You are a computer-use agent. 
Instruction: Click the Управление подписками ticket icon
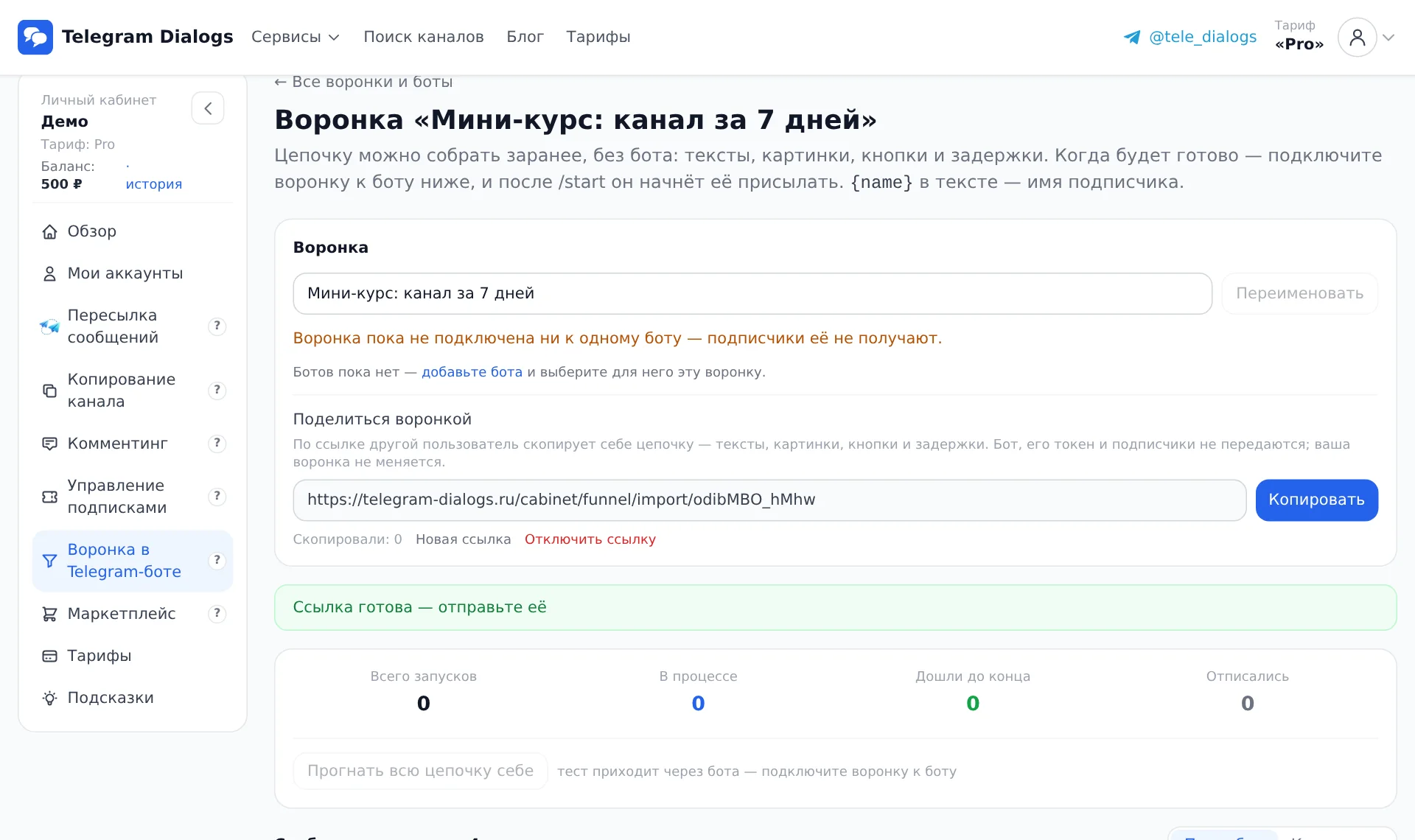click(49, 497)
